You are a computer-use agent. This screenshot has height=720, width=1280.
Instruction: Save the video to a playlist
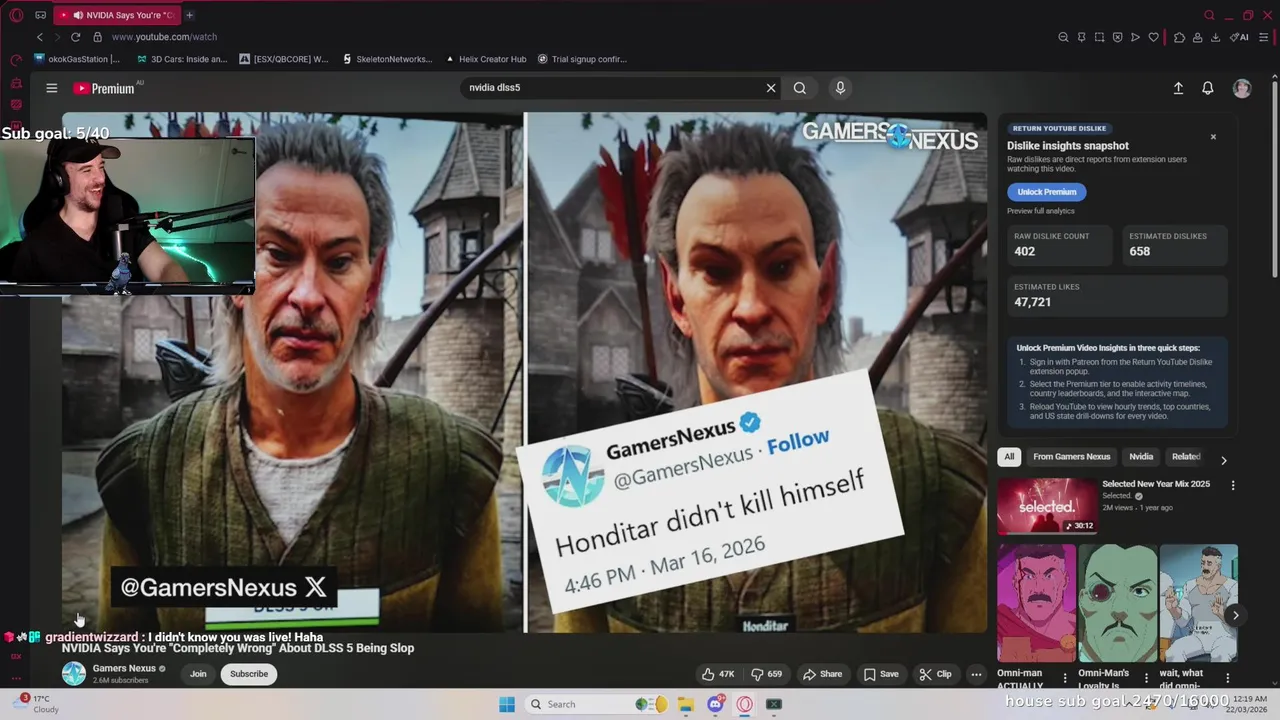coord(881,674)
